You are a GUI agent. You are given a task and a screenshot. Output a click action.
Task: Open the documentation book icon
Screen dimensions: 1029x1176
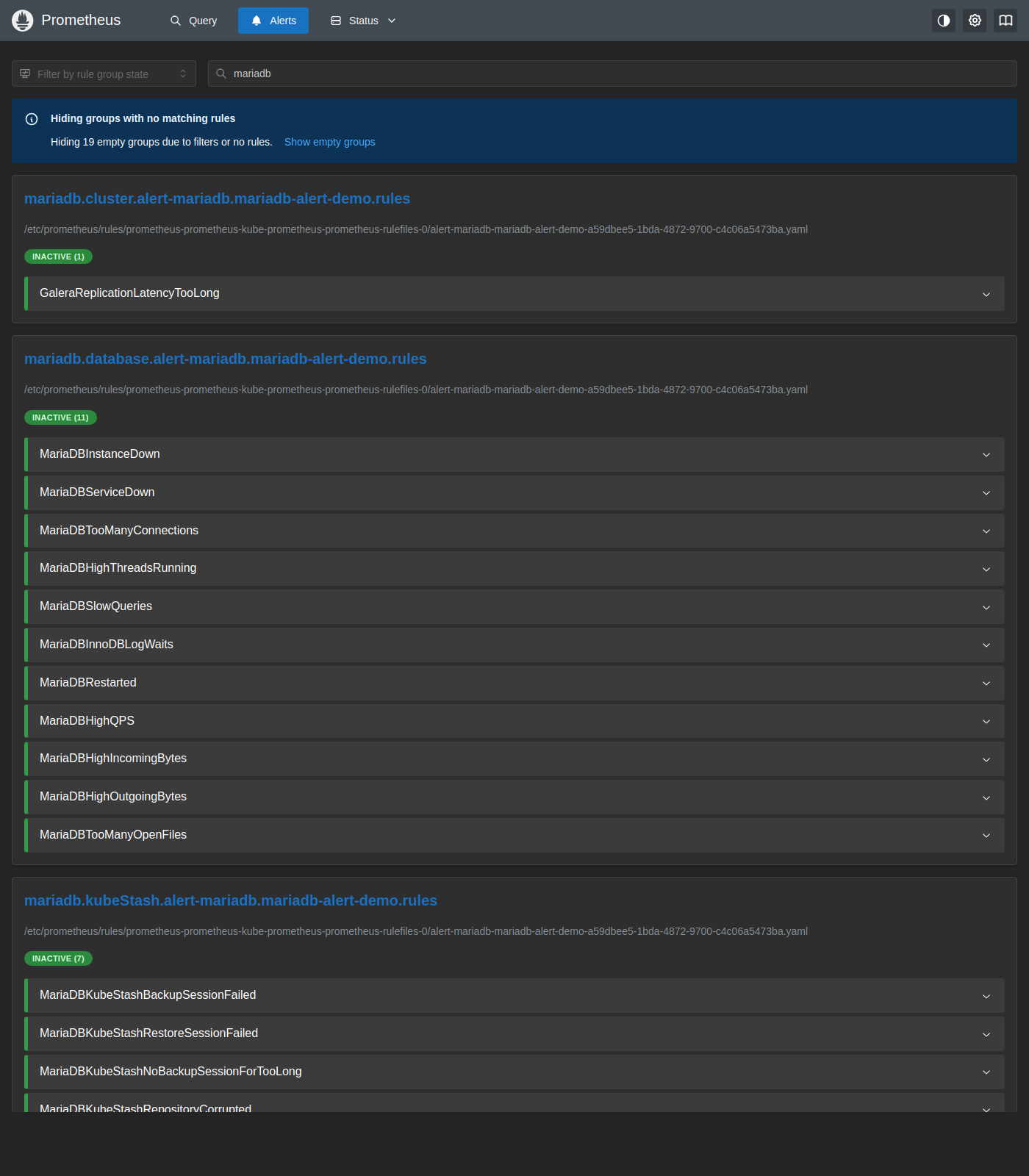tap(1005, 21)
